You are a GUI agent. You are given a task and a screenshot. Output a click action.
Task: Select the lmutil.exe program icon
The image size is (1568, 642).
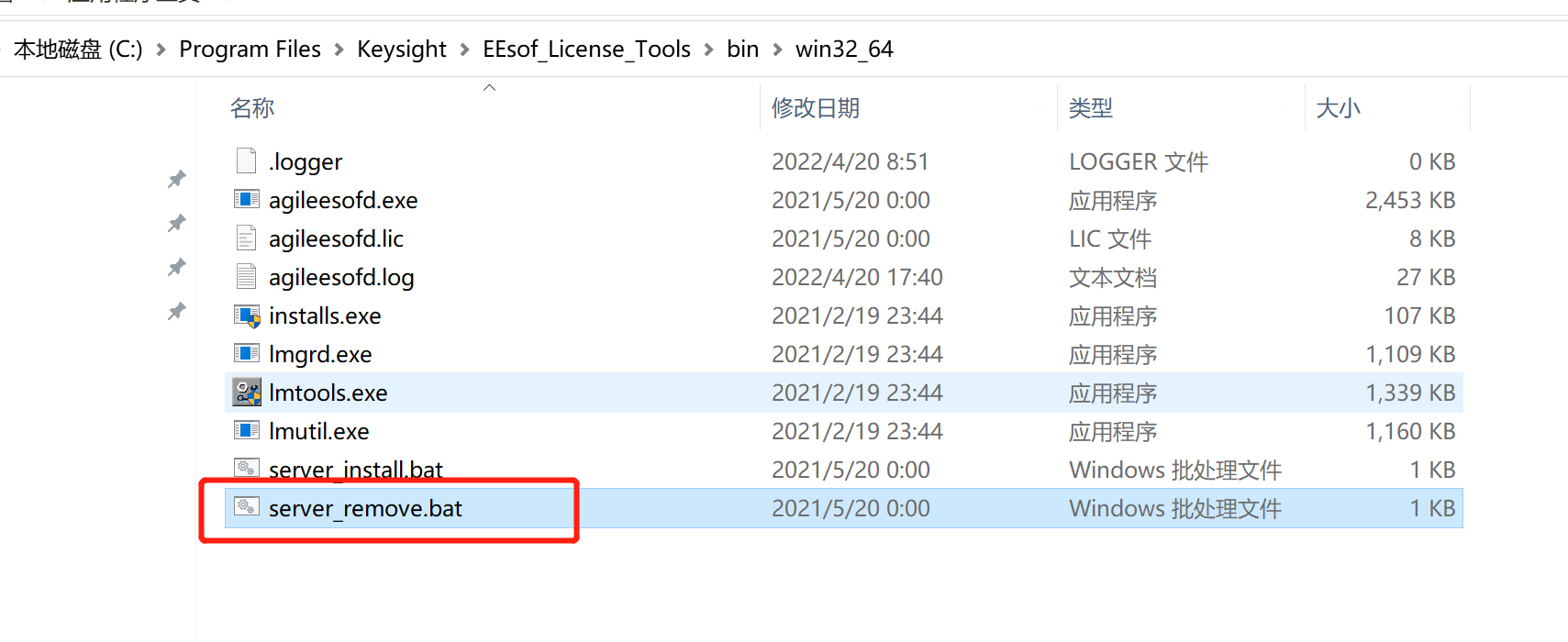pyautogui.click(x=246, y=430)
